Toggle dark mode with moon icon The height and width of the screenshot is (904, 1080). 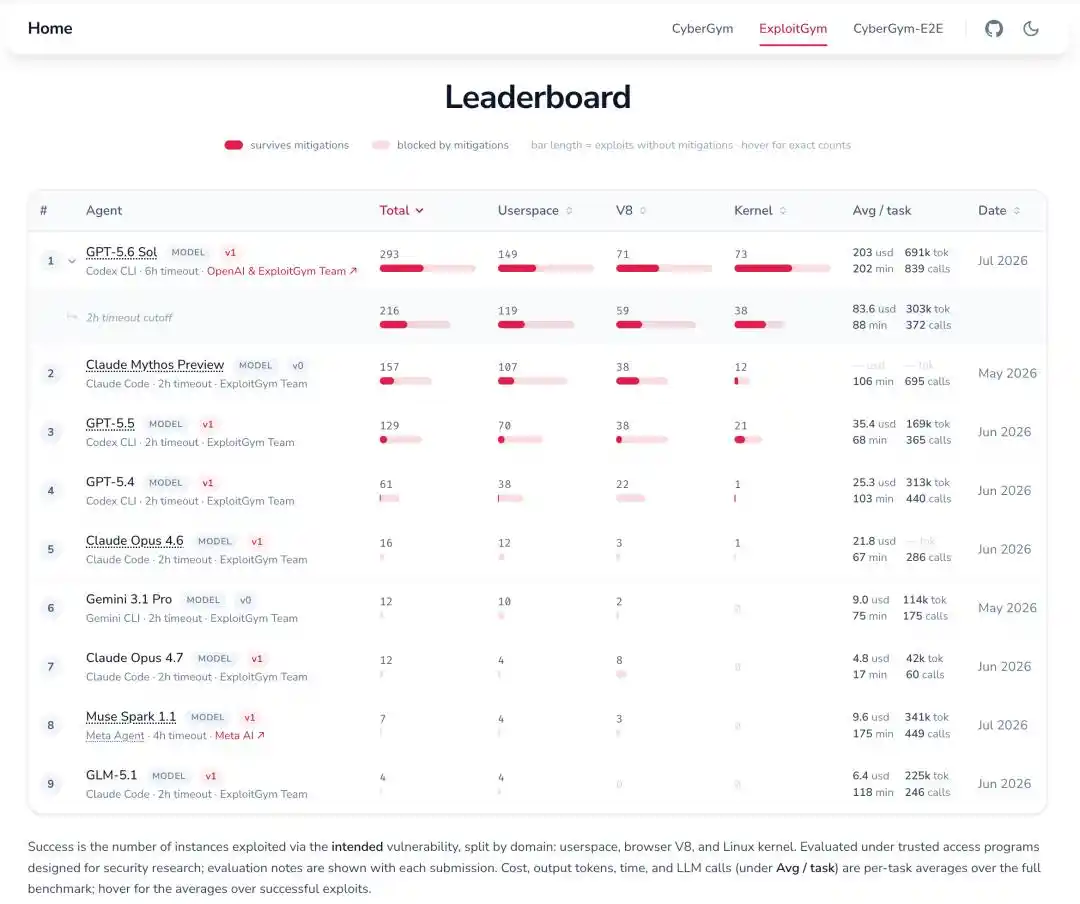click(1030, 28)
